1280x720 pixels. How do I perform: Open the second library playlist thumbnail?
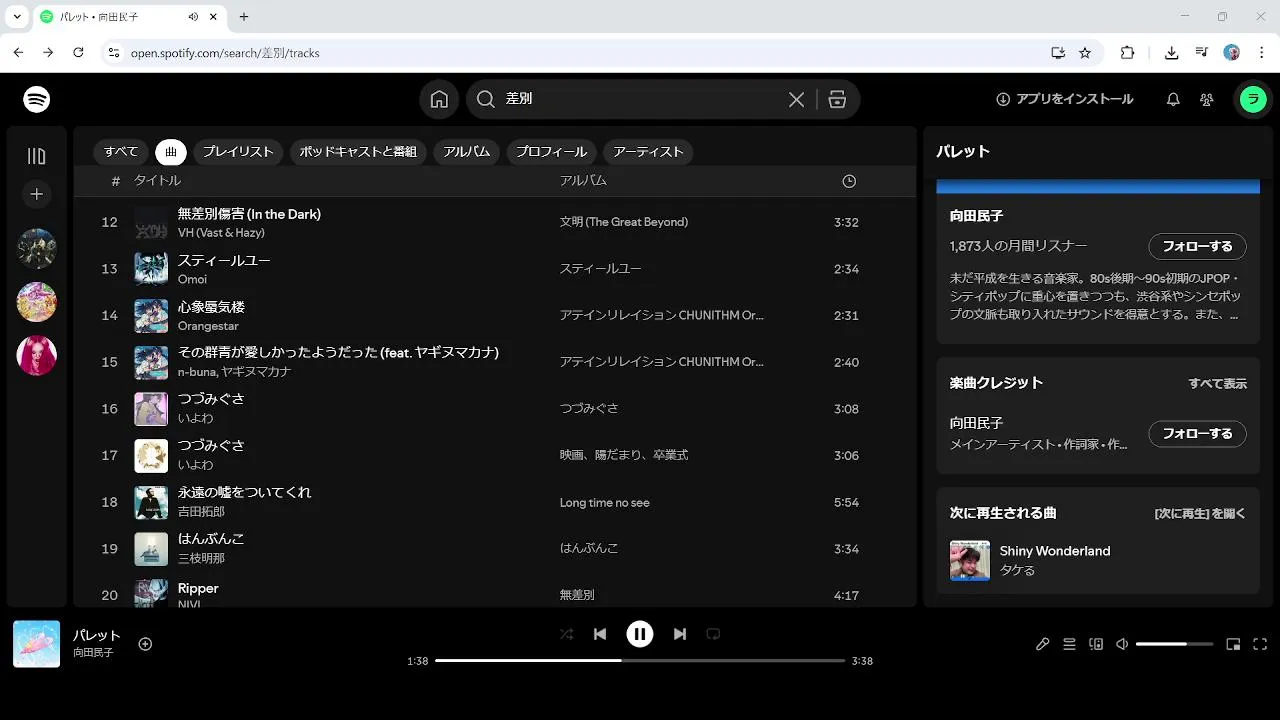tap(37, 302)
